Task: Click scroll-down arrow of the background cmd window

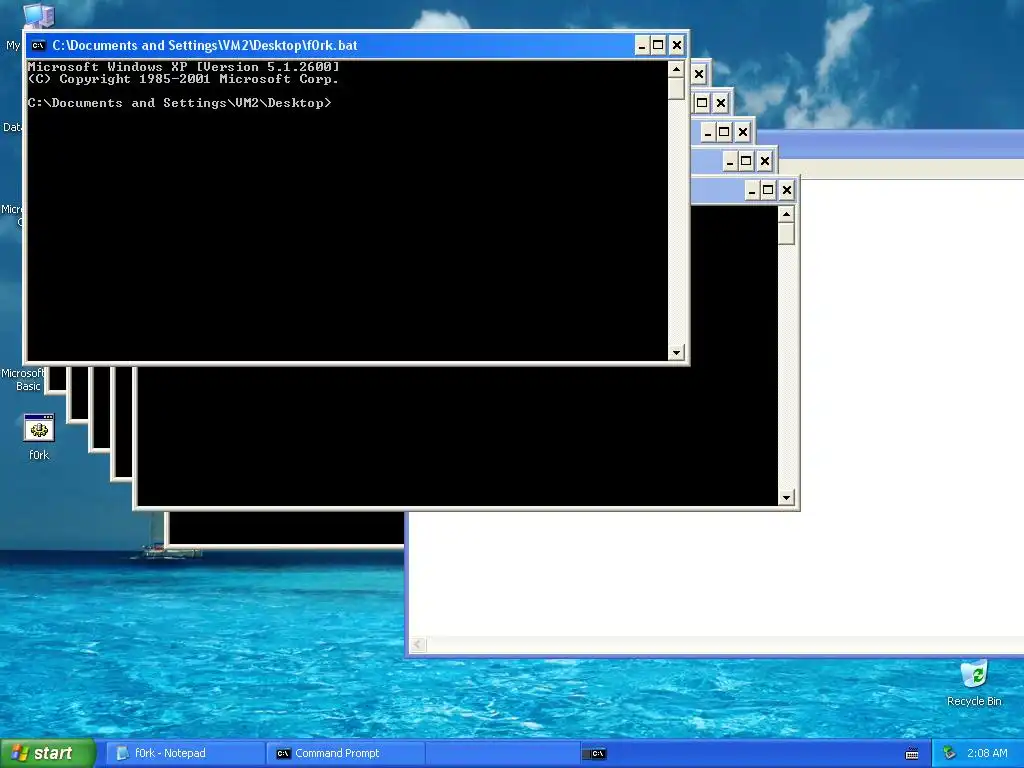Action: (786, 498)
